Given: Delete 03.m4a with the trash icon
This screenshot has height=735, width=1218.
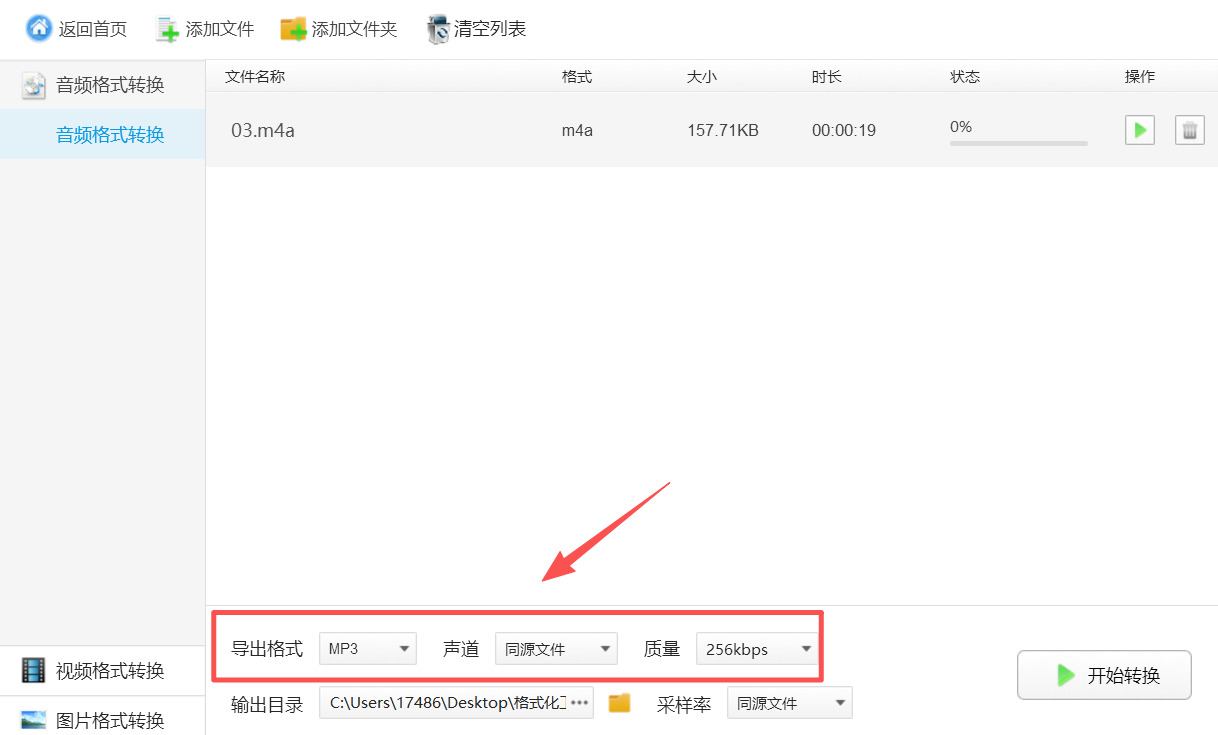Looking at the screenshot, I should (1189, 130).
